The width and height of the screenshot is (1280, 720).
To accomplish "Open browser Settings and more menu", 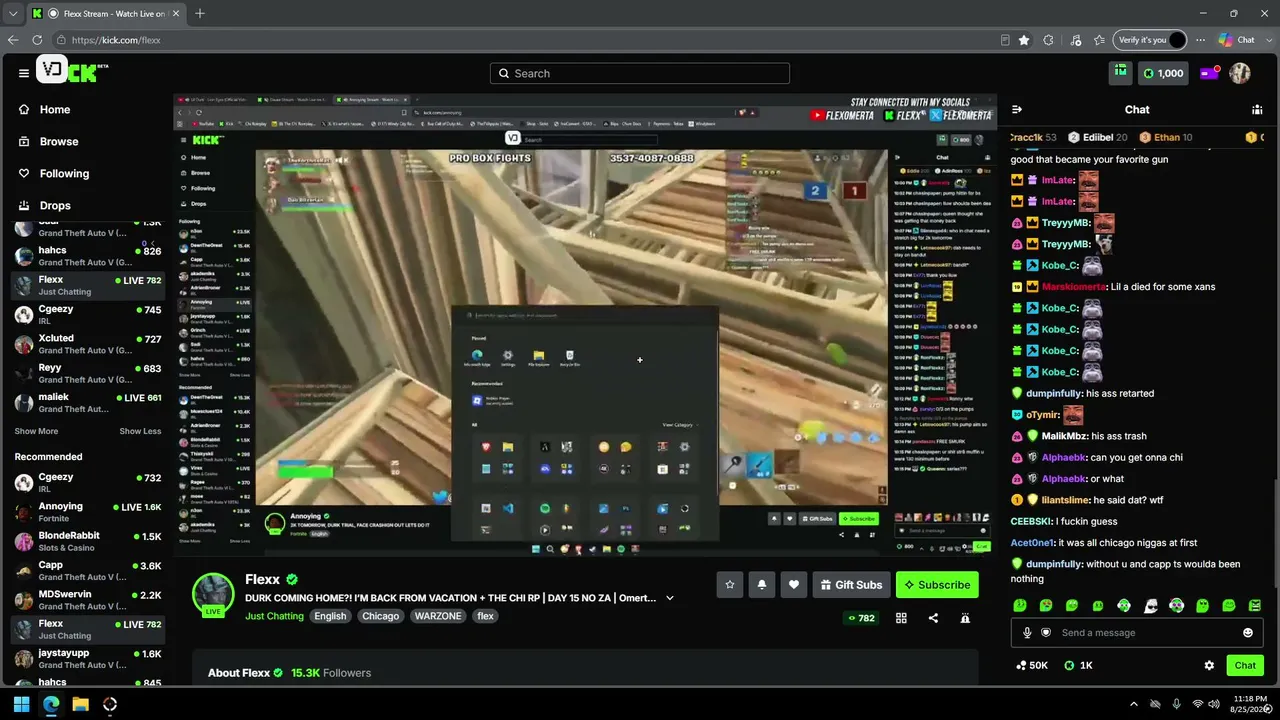I will pyautogui.click(x=1200, y=40).
